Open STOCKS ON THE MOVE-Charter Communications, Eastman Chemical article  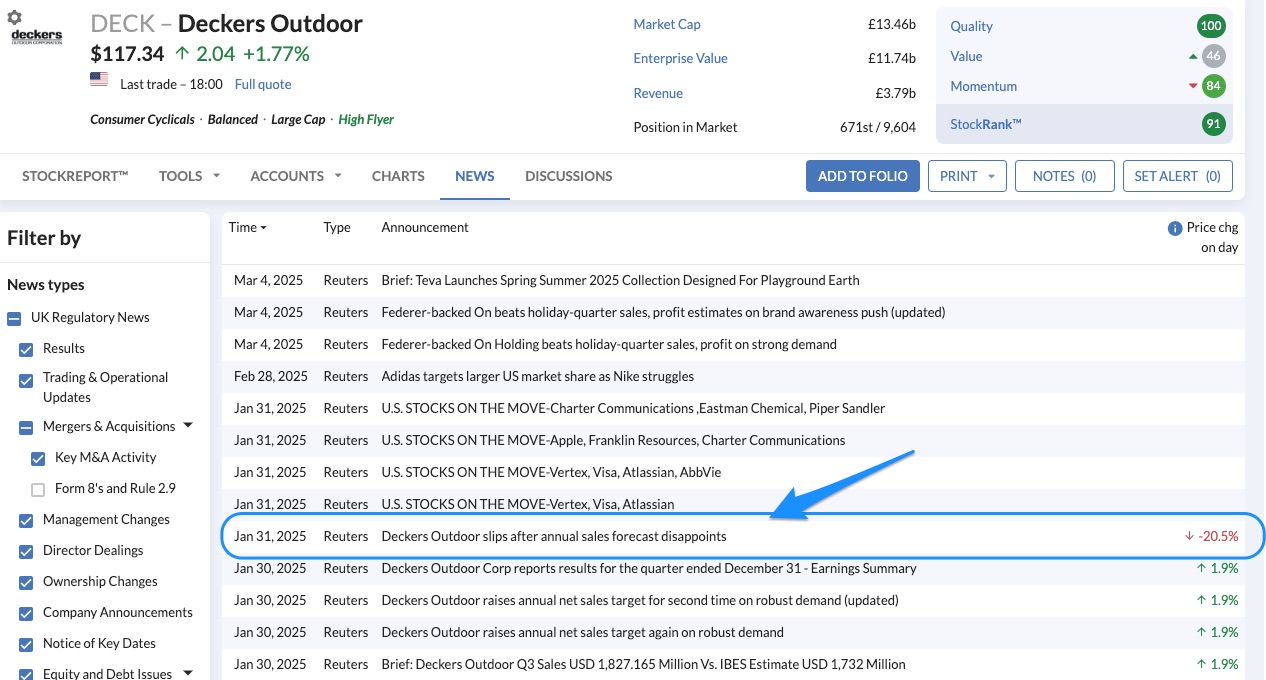click(x=633, y=408)
